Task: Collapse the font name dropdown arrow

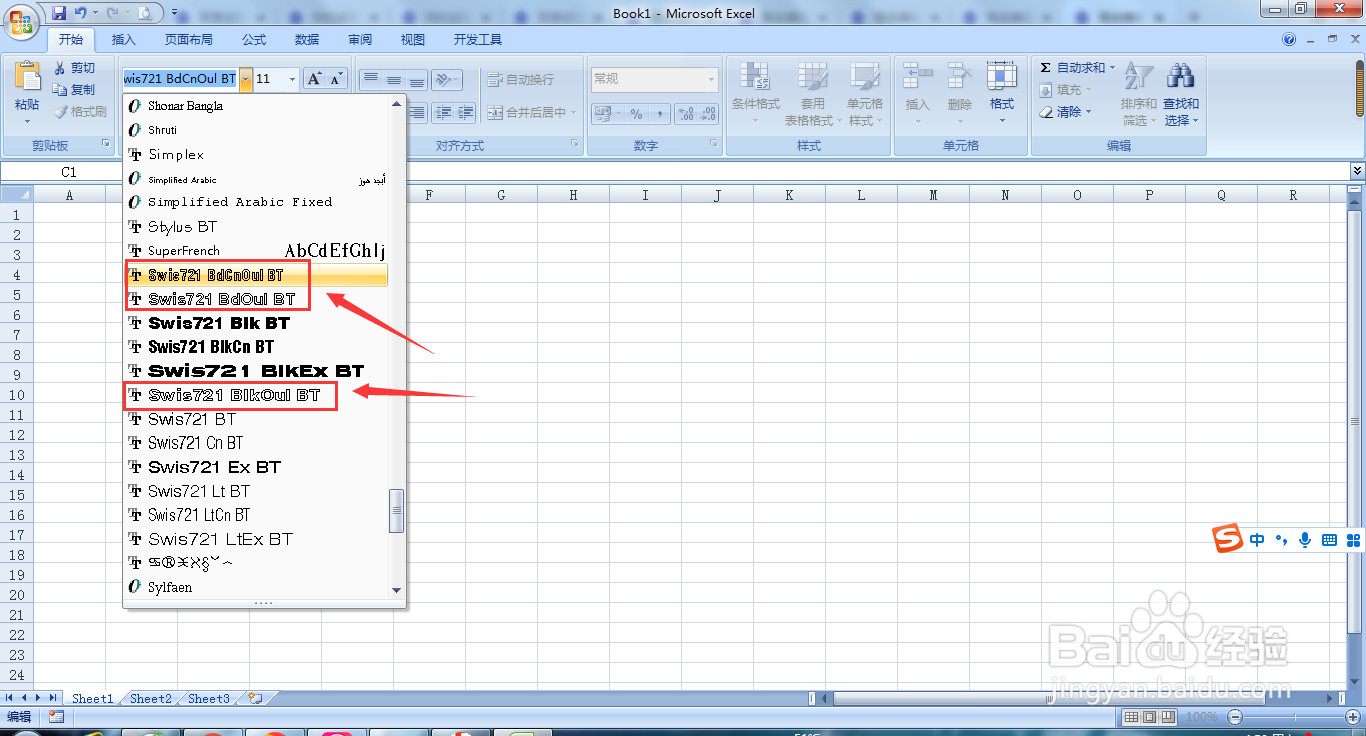Action: pyautogui.click(x=245, y=79)
